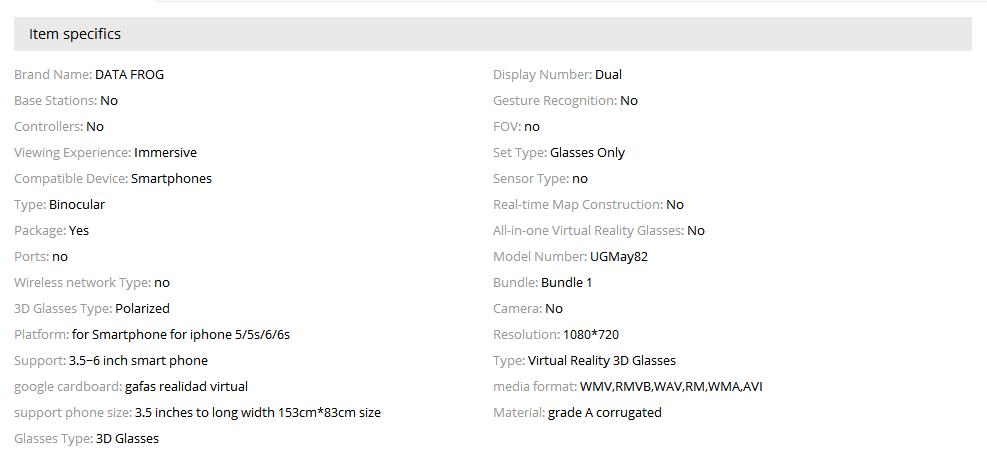
Task: Click the Gesture Recognition label
Action: (x=554, y=100)
